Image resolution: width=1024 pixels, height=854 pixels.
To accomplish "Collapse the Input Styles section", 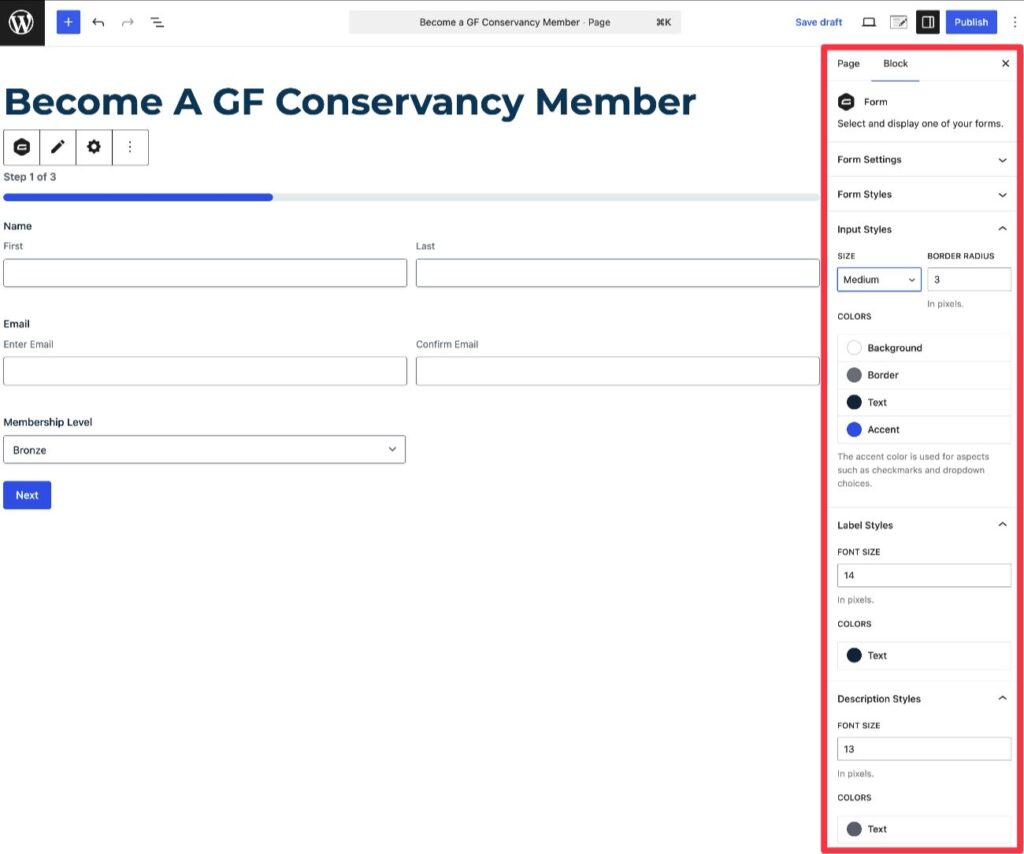I will pyautogui.click(x=922, y=229).
